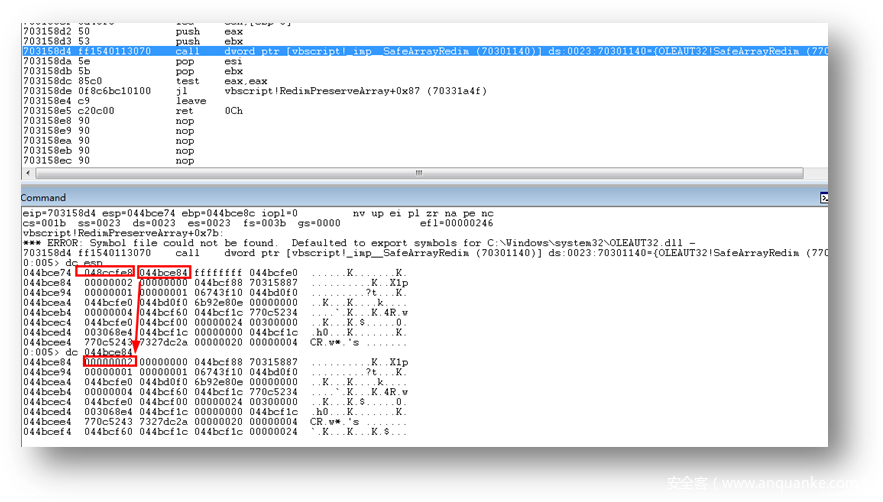
Task: Select the red-boxed 00000002 value
Action: coord(109,362)
